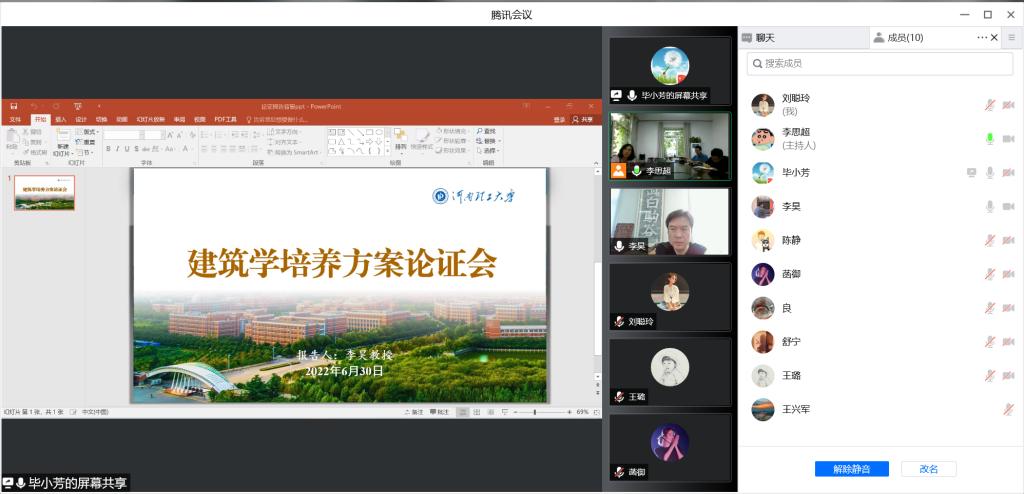Click the screen-share icon in 毕小芳's row
Image resolution: width=1024 pixels, height=494 pixels.
coord(971,172)
